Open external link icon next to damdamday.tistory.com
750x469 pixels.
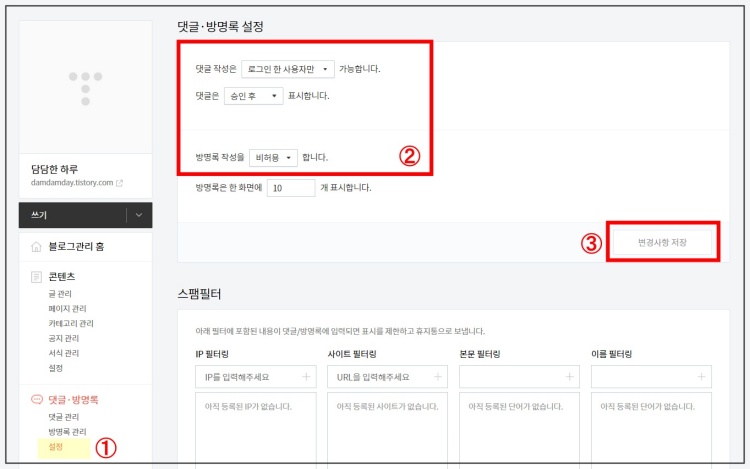click(x=120, y=183)
